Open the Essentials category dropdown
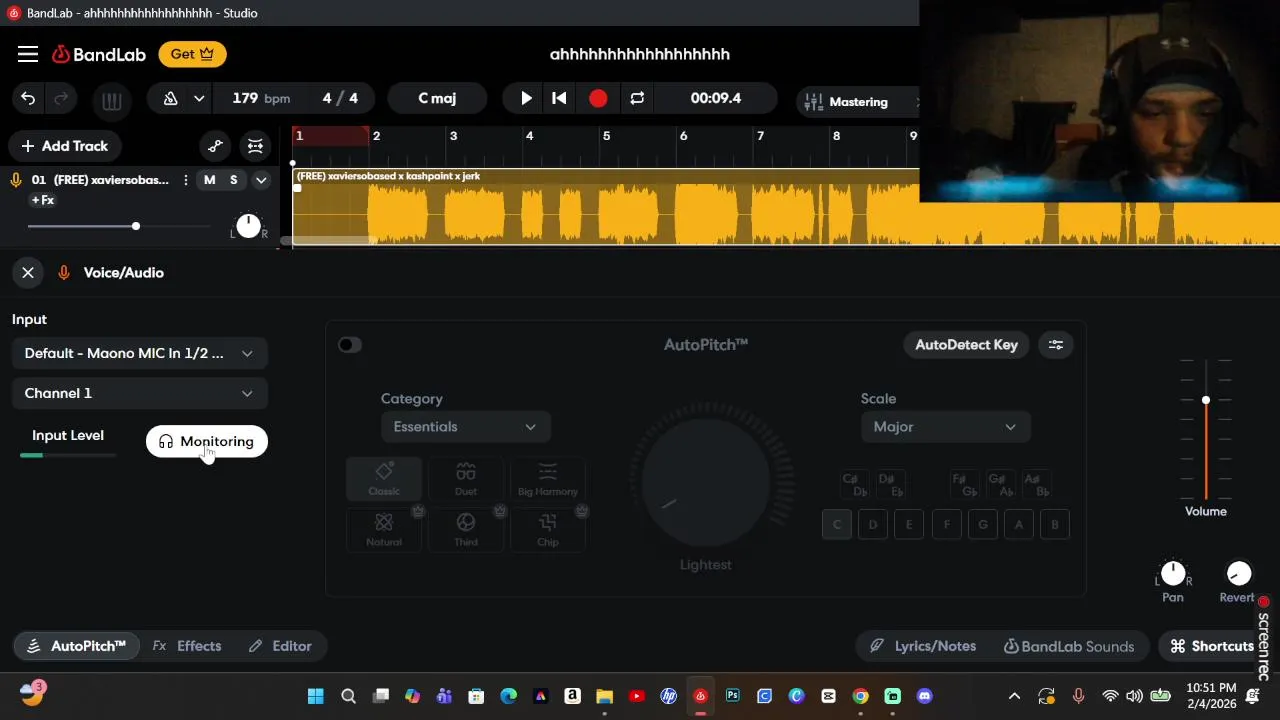This screenshot has width=1280, height=720. click(465, 427)
